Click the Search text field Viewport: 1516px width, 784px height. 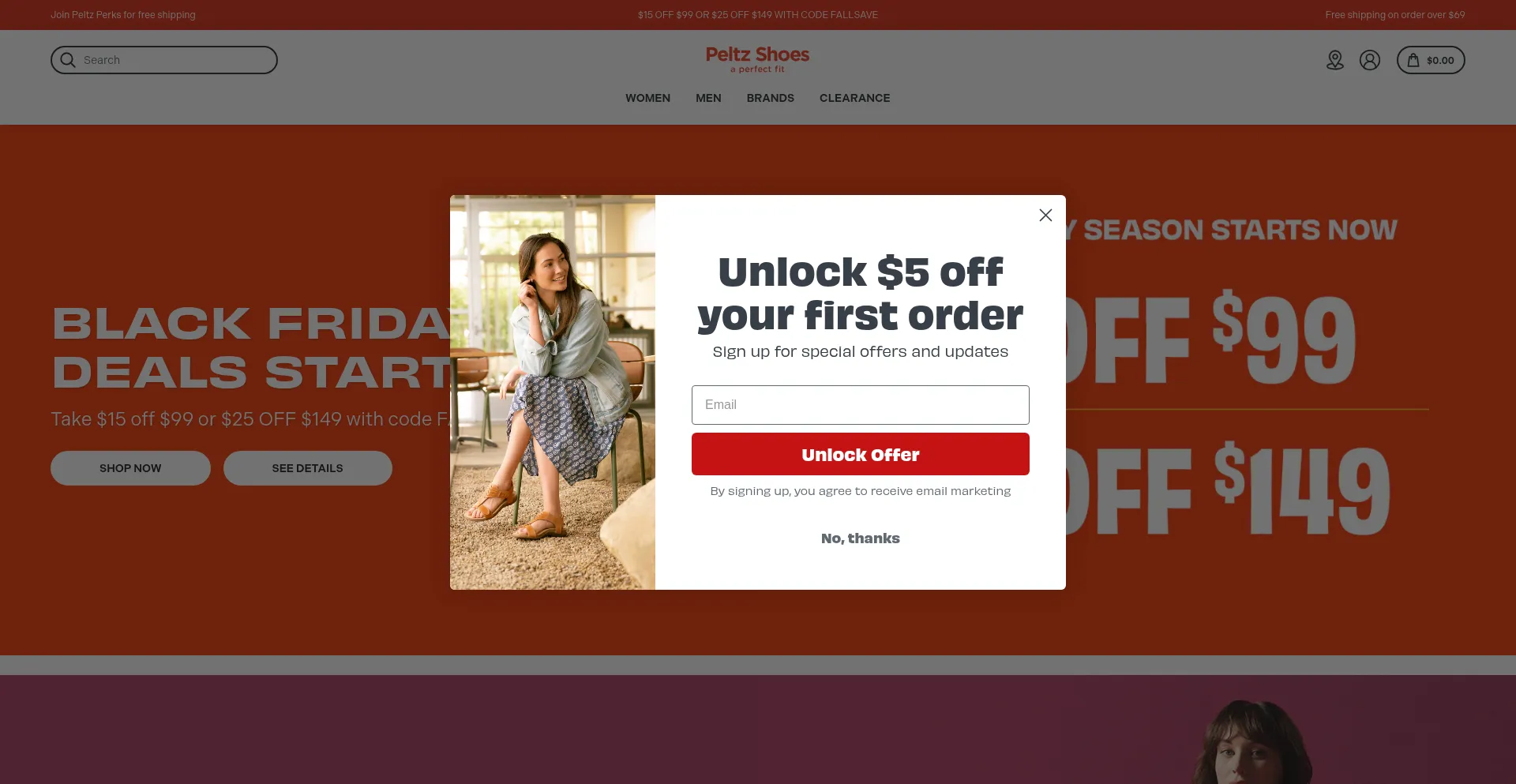[x=164, y=60]
